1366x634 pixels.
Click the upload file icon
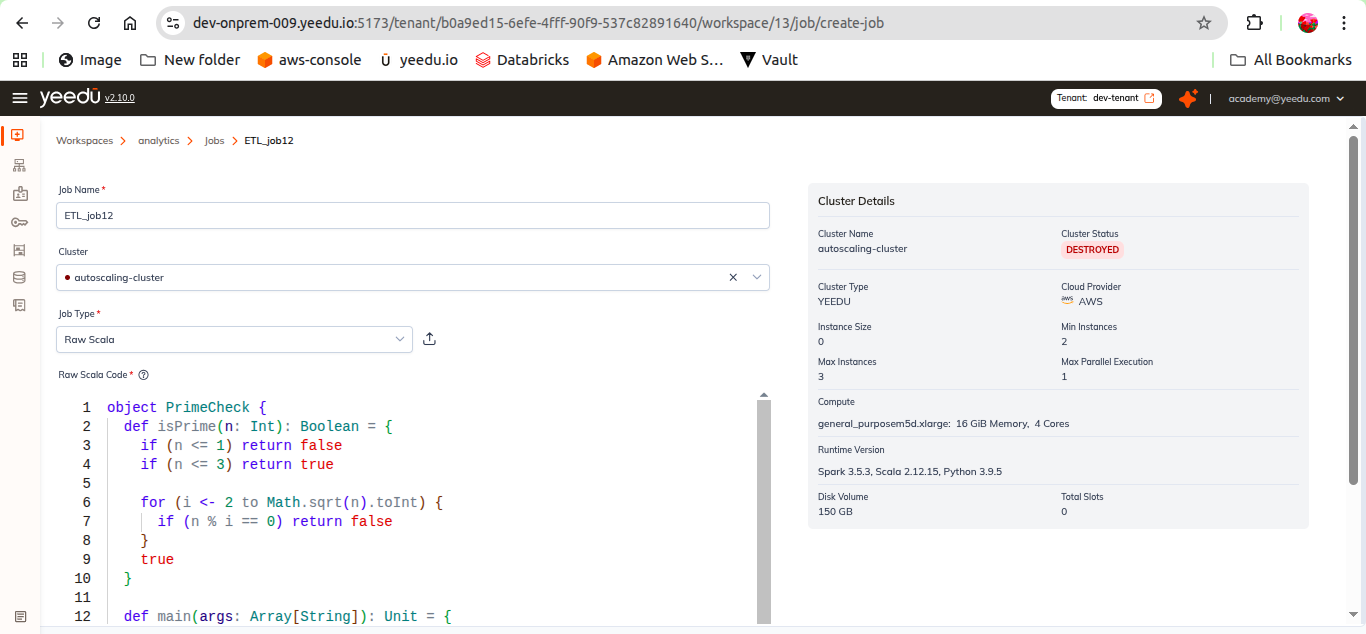click(430, 339)
